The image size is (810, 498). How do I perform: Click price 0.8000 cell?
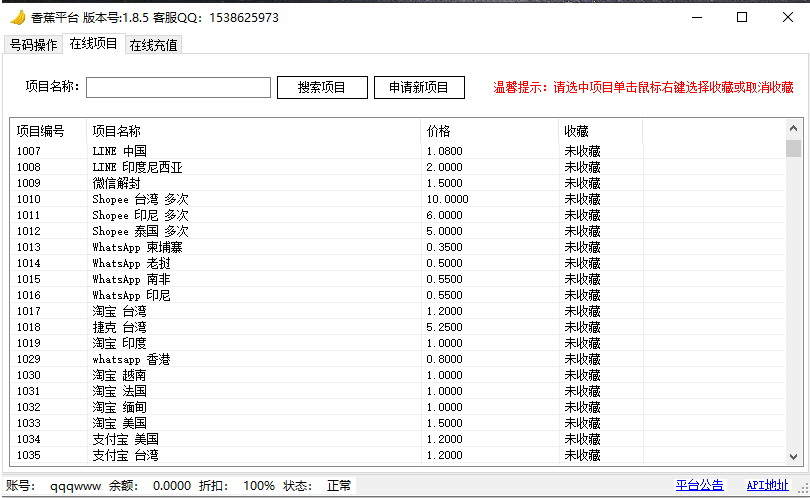444,359
